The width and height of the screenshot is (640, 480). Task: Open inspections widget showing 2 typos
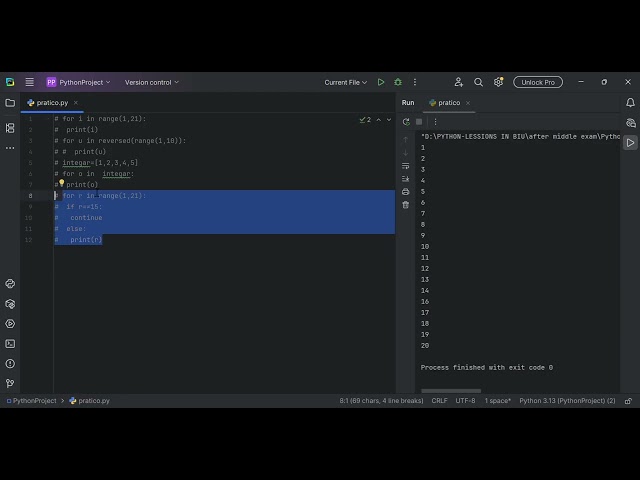pos(365,120)
